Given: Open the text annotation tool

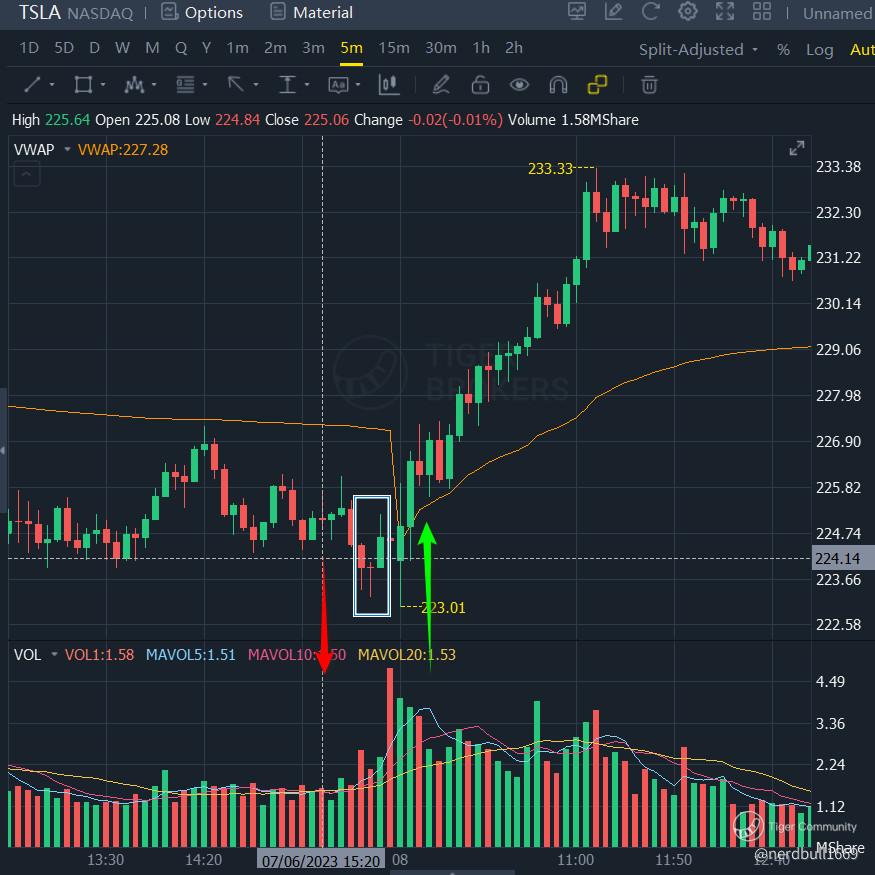Looking at the screenshot, I should pyautogui.click(x=338, y=85).
